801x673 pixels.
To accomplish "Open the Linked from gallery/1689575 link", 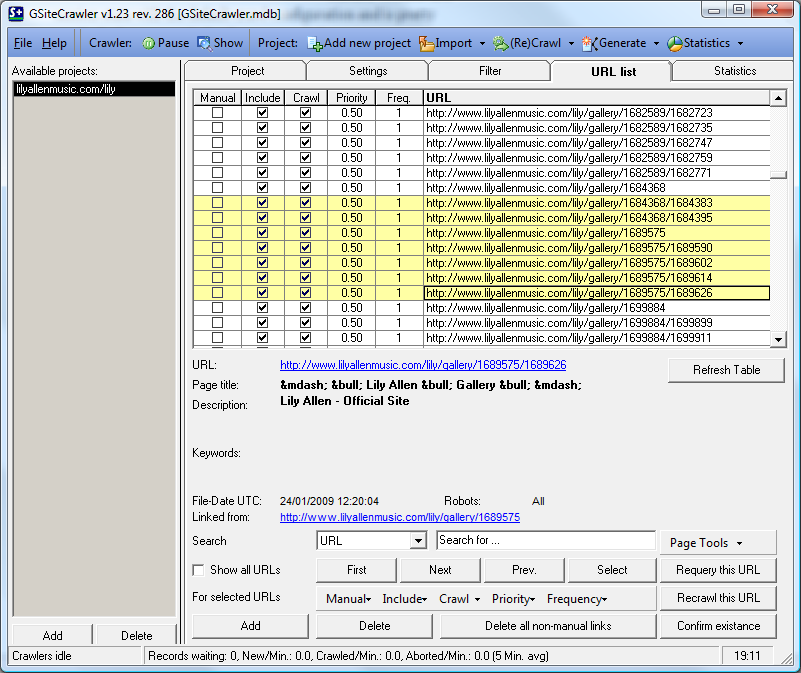I will (400, 517).
